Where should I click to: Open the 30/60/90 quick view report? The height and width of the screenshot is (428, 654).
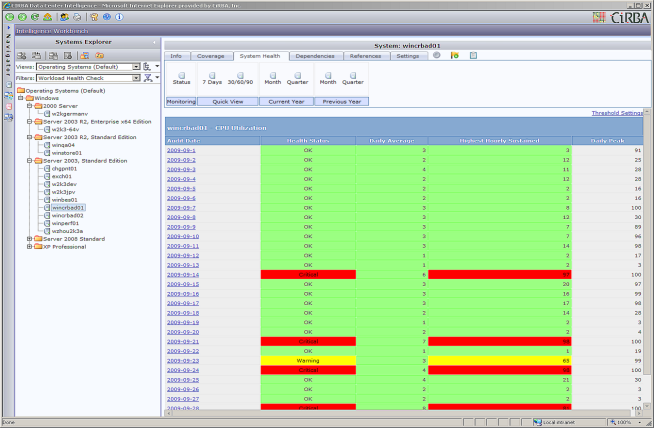pos(240,76)
